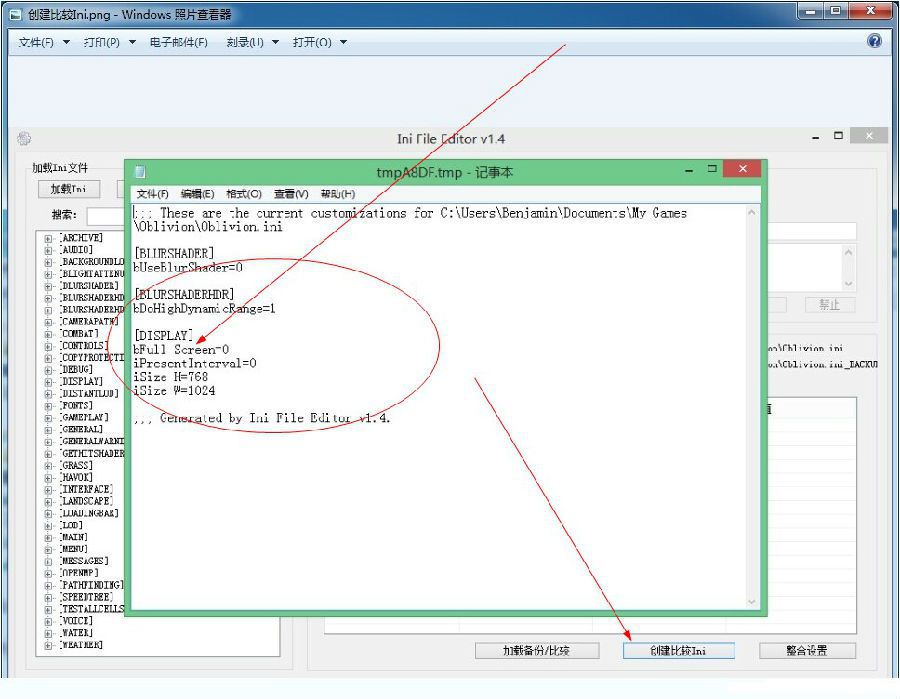
Task: Click the bDoHighDynamicRange=1 line
Action: [x=204, y=309]
